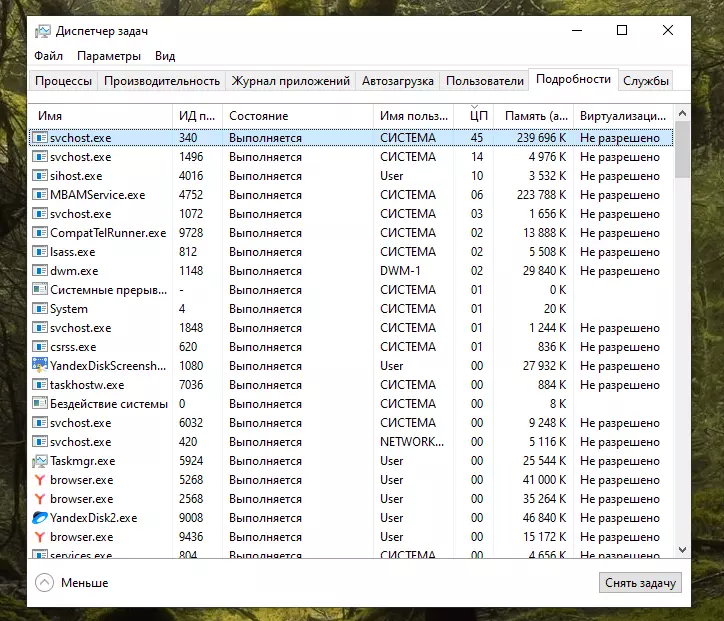Click the MBAMService.exe process icon

pyautogui.click(x=40, y=194)
